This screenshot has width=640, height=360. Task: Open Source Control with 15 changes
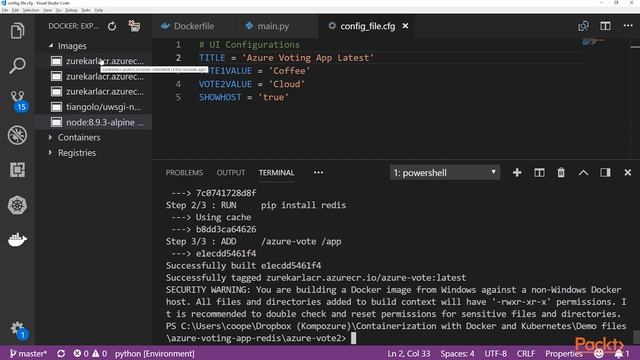18,100
